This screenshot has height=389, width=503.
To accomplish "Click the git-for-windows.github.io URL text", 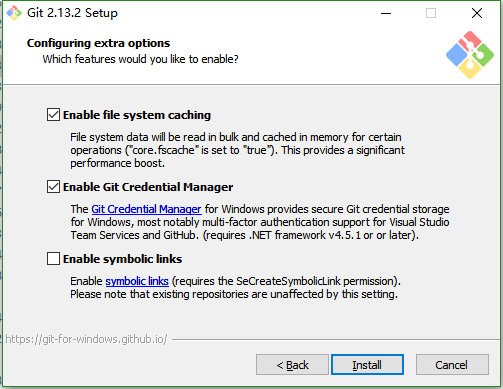I will pos(86,339).
